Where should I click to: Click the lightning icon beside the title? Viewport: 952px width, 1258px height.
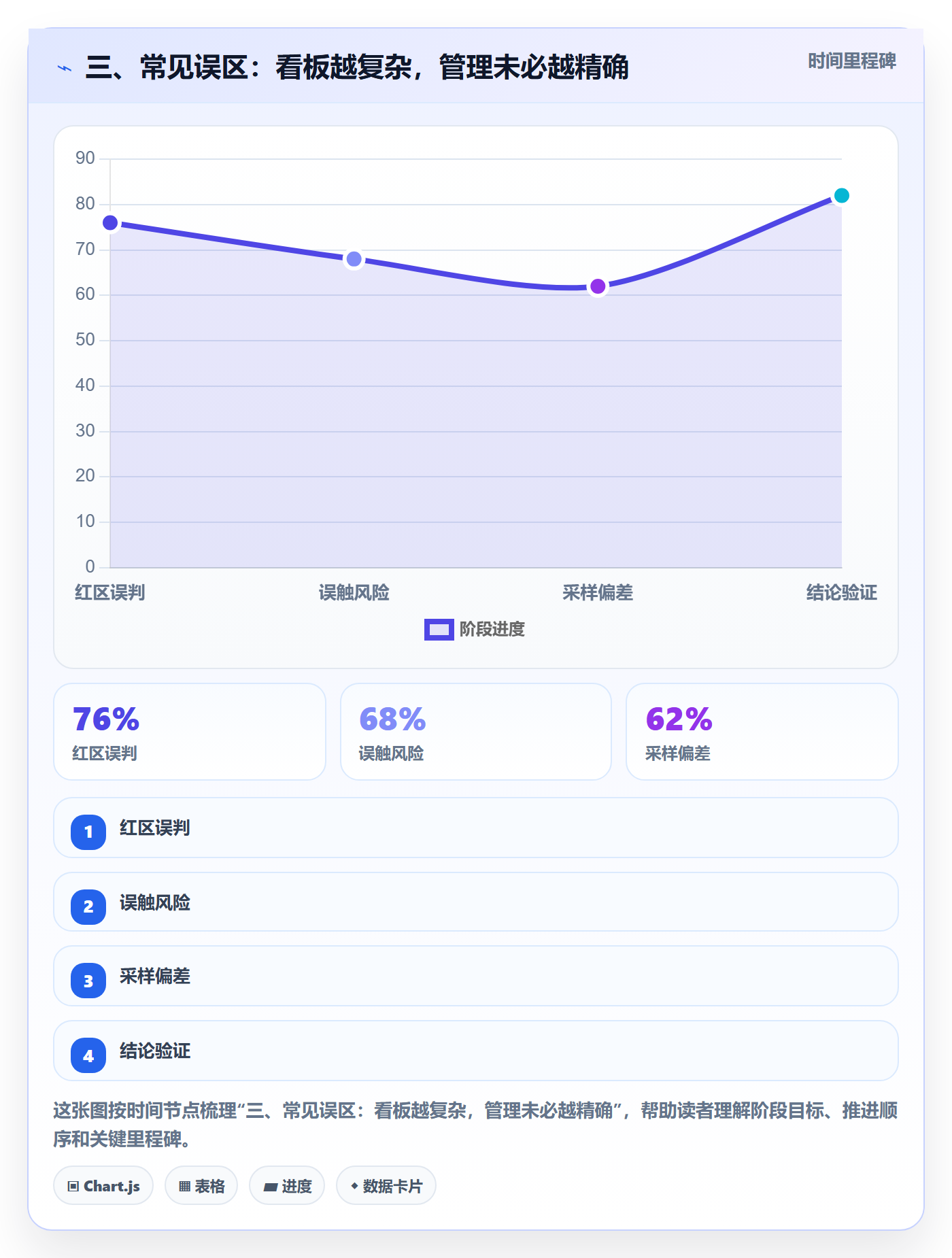pyautogui.click(x=65, y=68)
